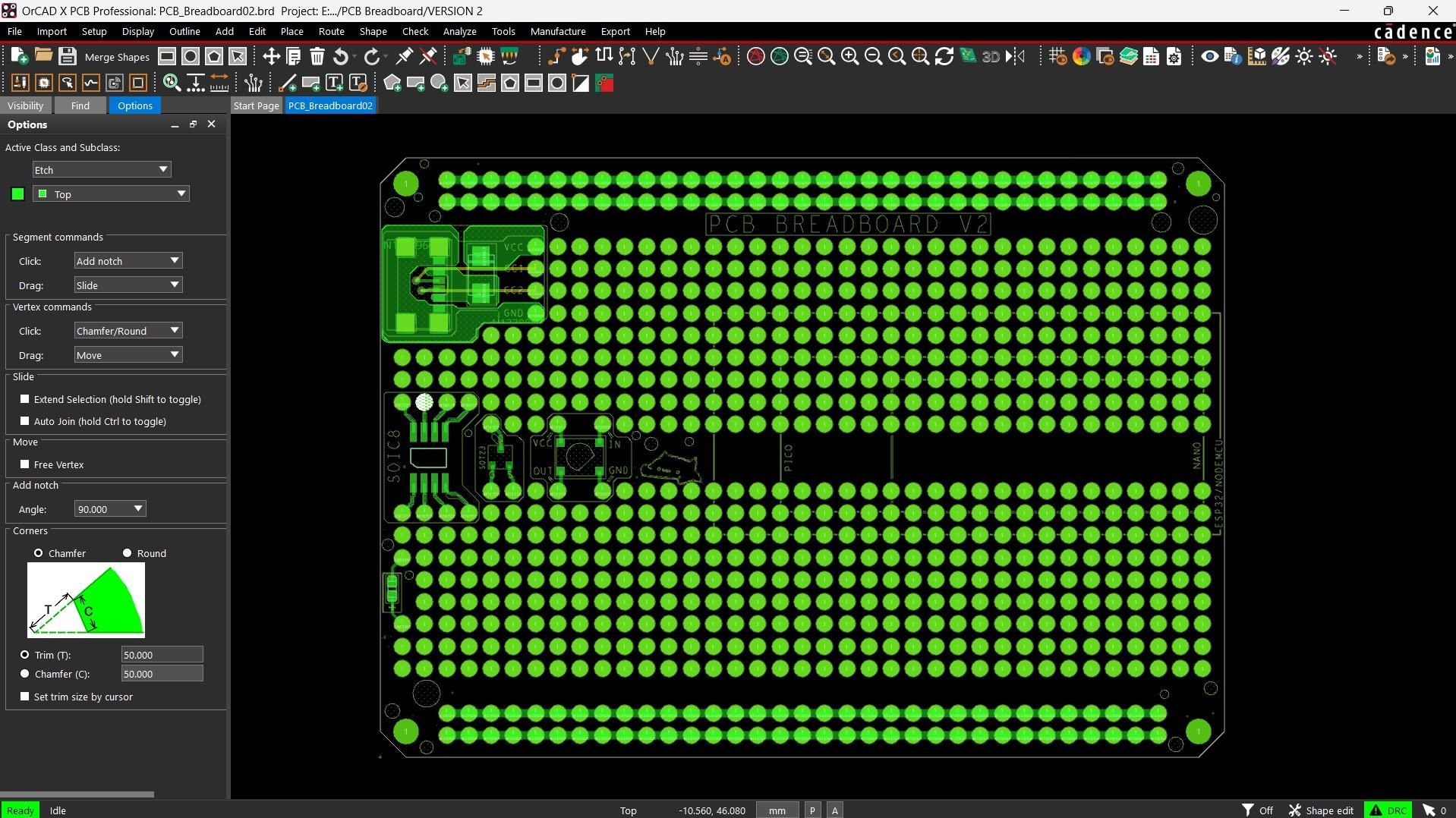Click the green active subclass color swatch
1456x818 pixels.
pyautogui.click(x=17, y=194)
